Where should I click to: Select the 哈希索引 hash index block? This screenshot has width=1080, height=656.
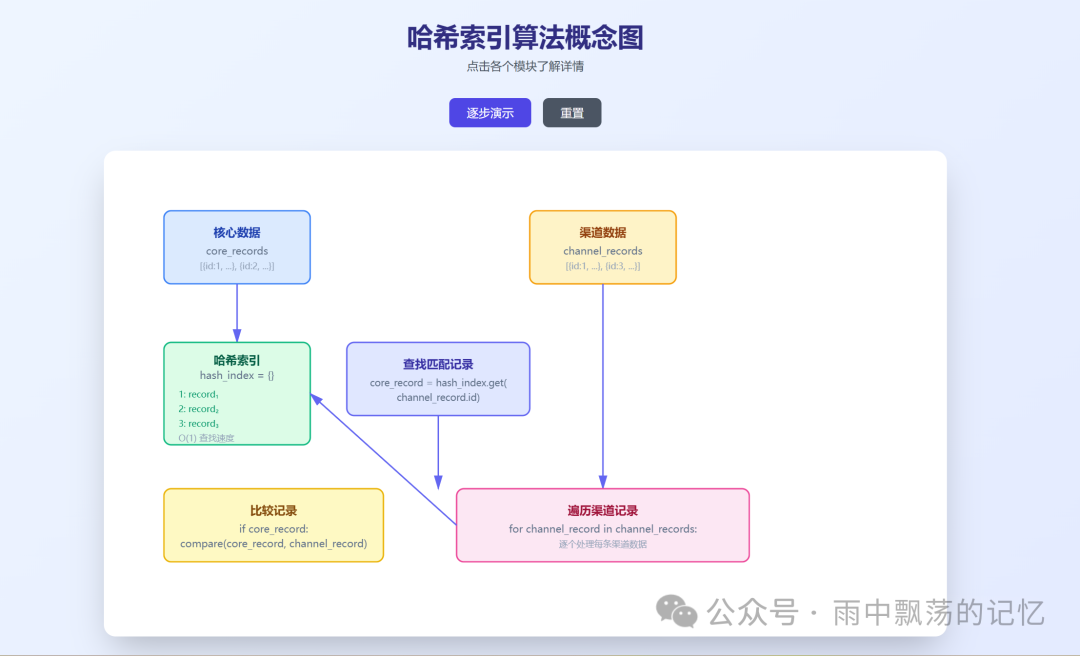click(x=236, y=393)
